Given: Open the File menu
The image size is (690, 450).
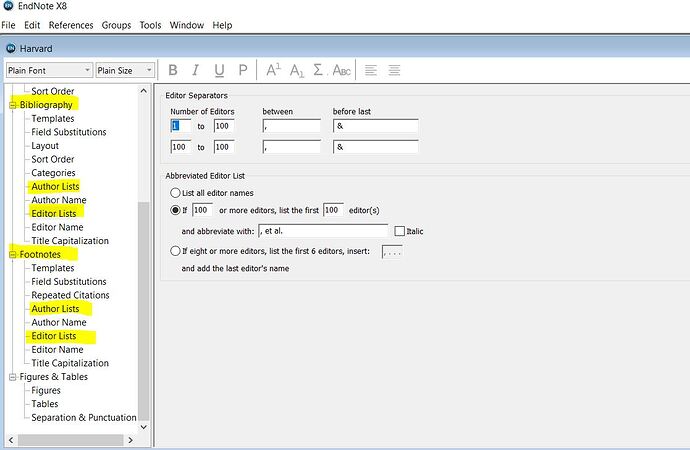Looking at the screenshot, I should [x=8, y=25].
